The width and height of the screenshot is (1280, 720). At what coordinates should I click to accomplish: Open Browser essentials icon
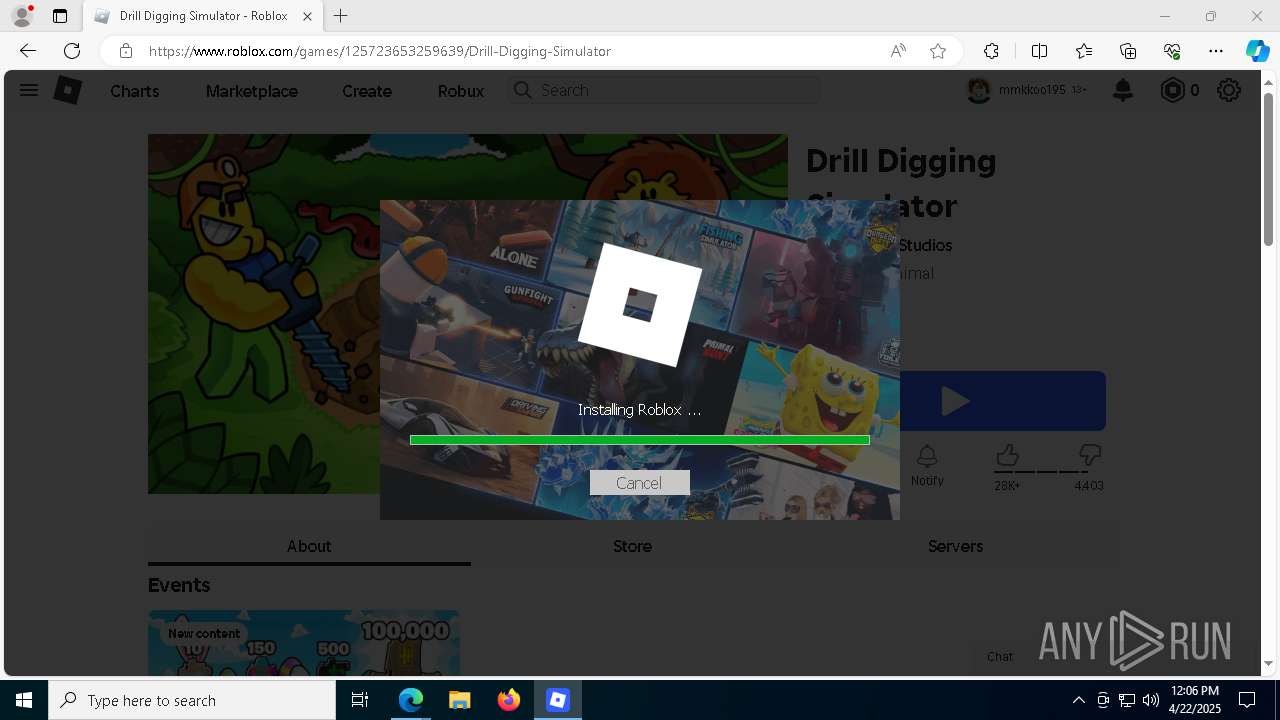tap(1172, 51)
